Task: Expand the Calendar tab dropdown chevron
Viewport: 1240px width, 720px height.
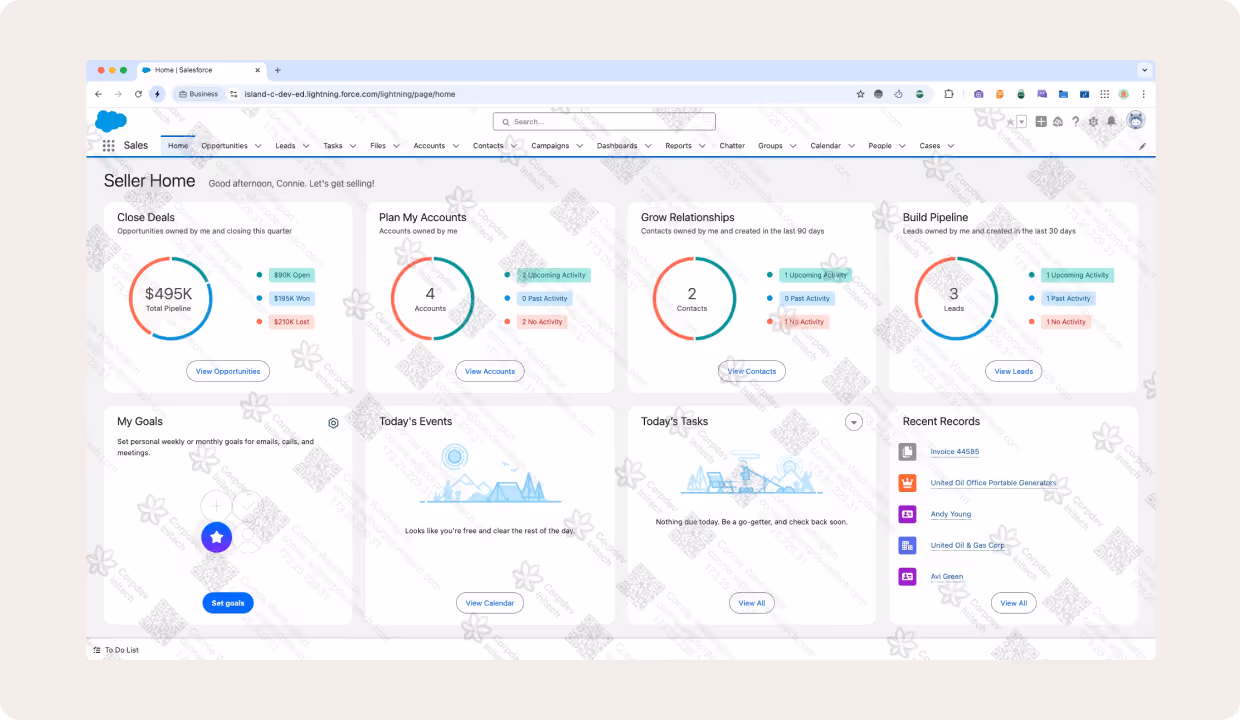Action: (850, 146)
